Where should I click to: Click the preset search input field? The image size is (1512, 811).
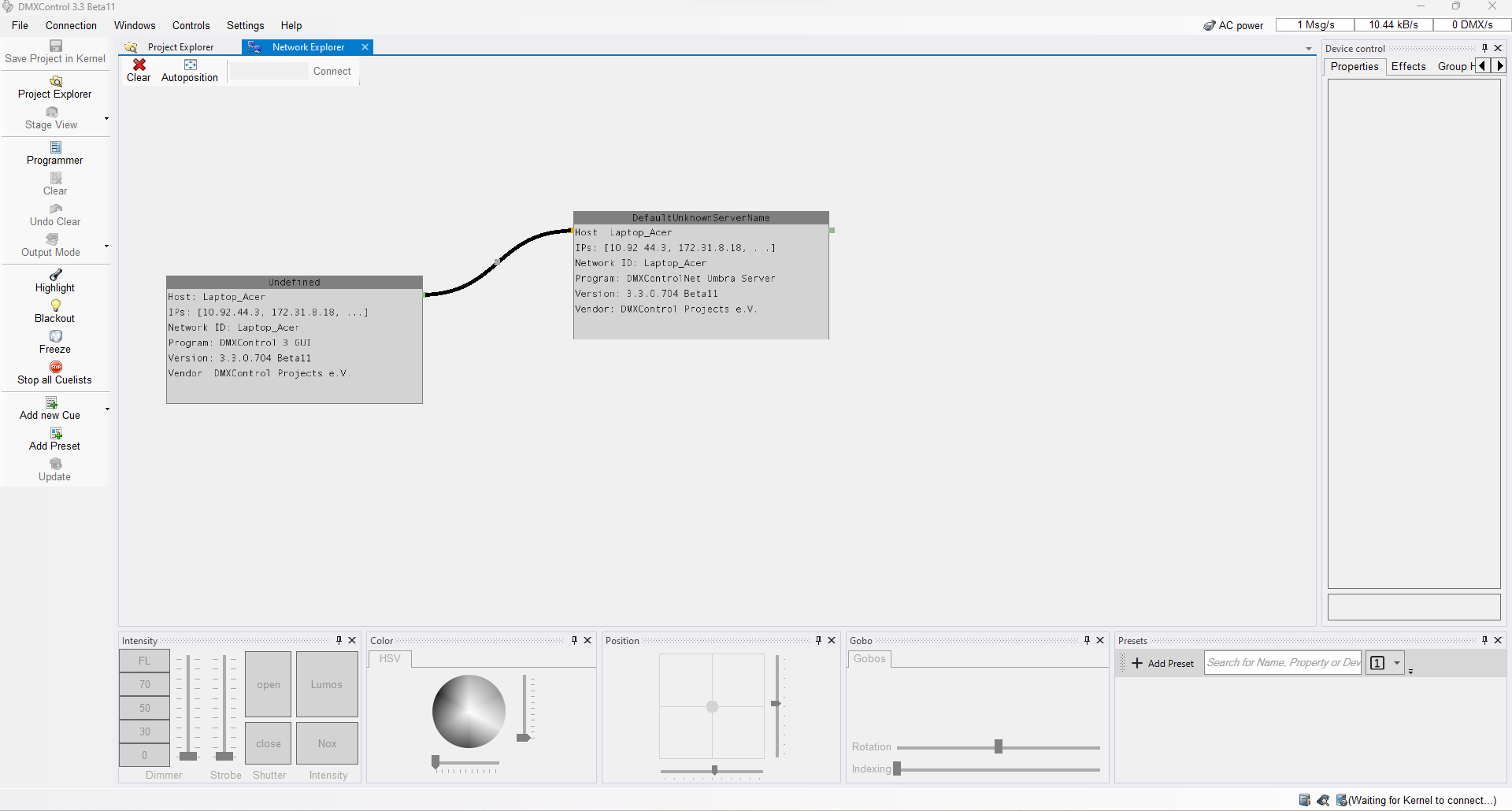(1282, 663)
